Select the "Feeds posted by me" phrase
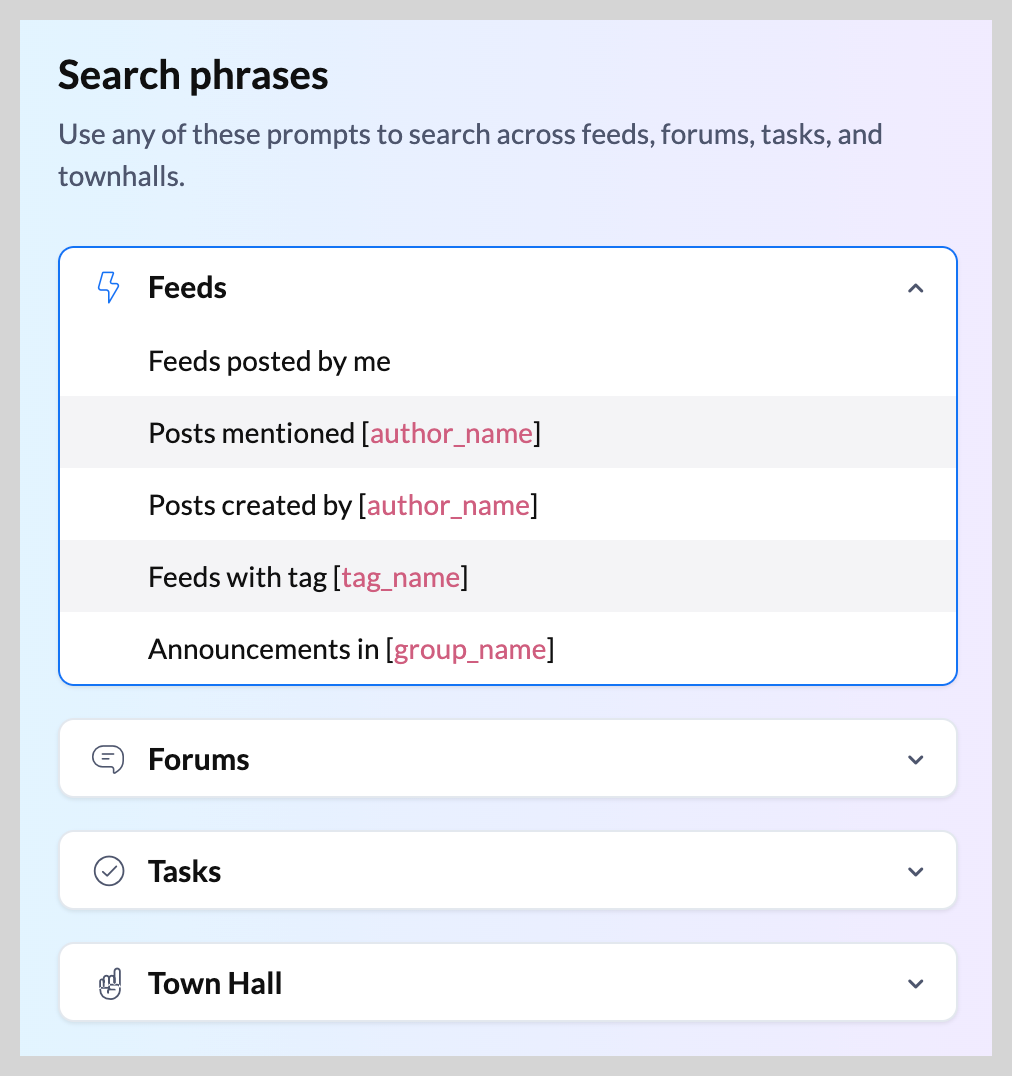 click(269, 361)
